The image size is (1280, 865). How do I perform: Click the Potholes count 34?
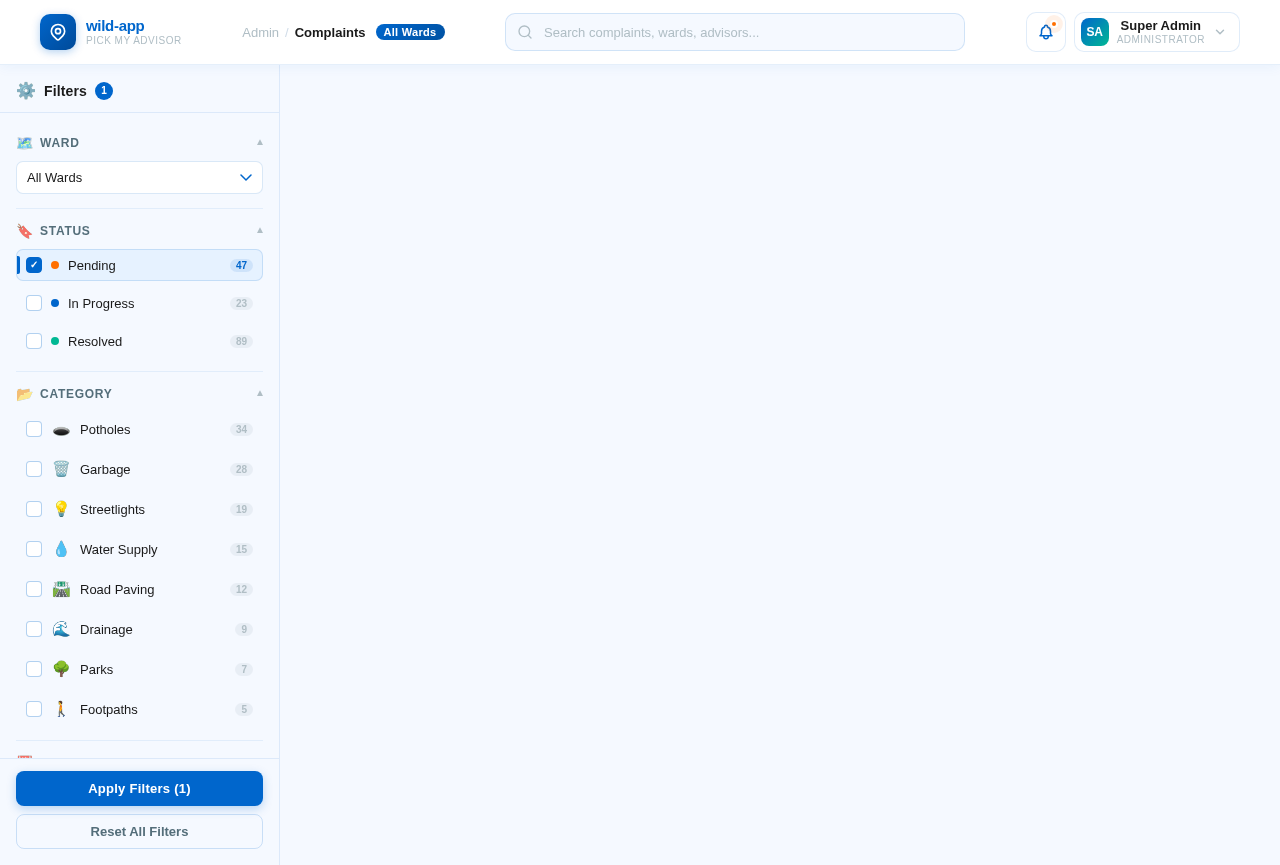241,429
